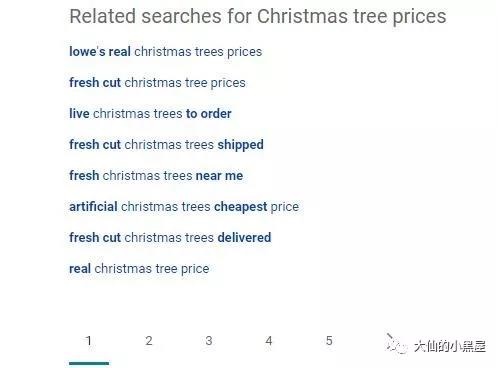Open "real christmas tree price" related search
The image size is (498, 368).
(x=139, y=269)
